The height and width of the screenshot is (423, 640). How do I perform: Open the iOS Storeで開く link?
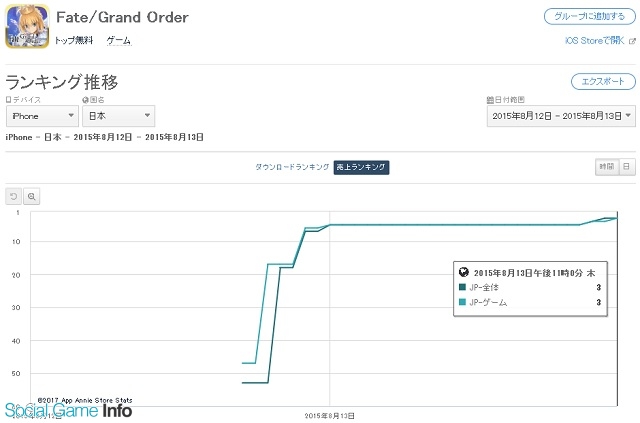point(595,40)
